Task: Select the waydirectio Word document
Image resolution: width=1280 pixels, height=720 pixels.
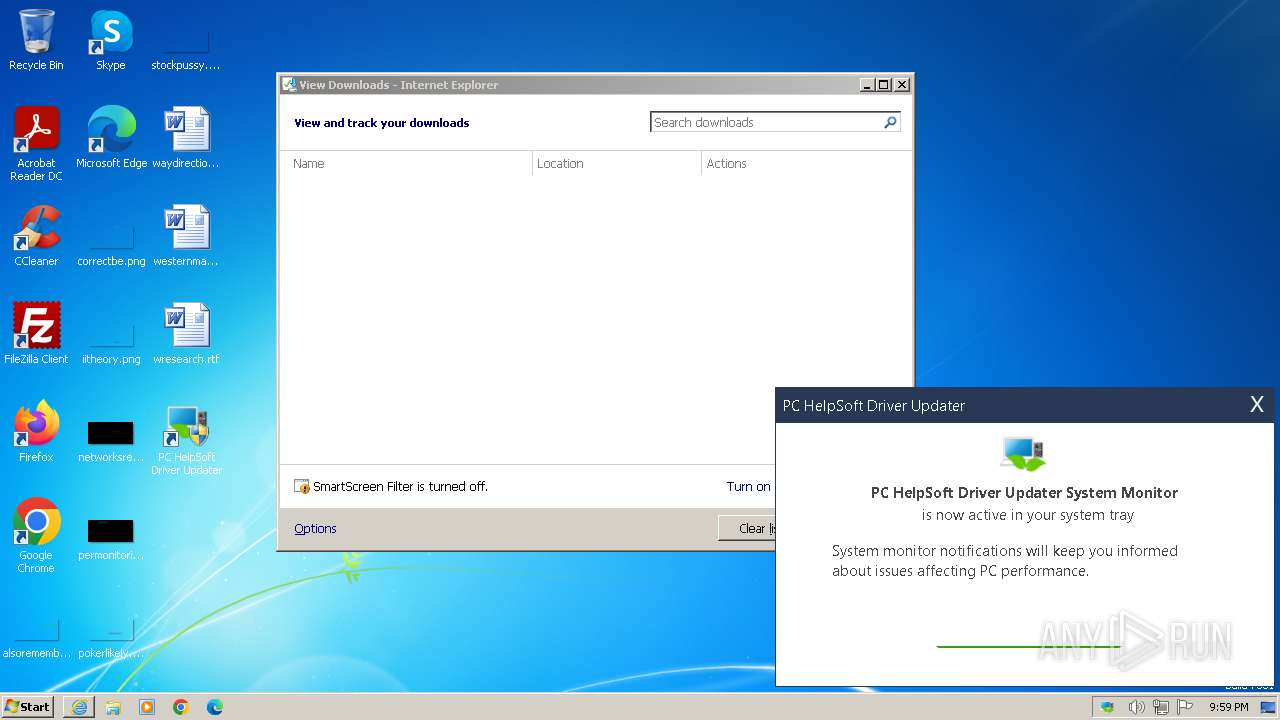Action: click(185, 137)
